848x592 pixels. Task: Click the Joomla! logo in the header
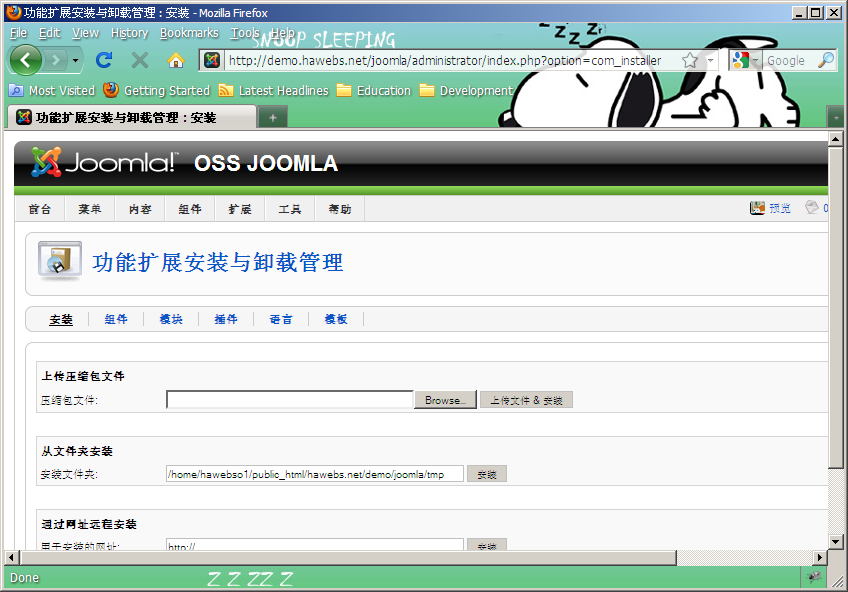pyautogui.click(x=103, y=162)
